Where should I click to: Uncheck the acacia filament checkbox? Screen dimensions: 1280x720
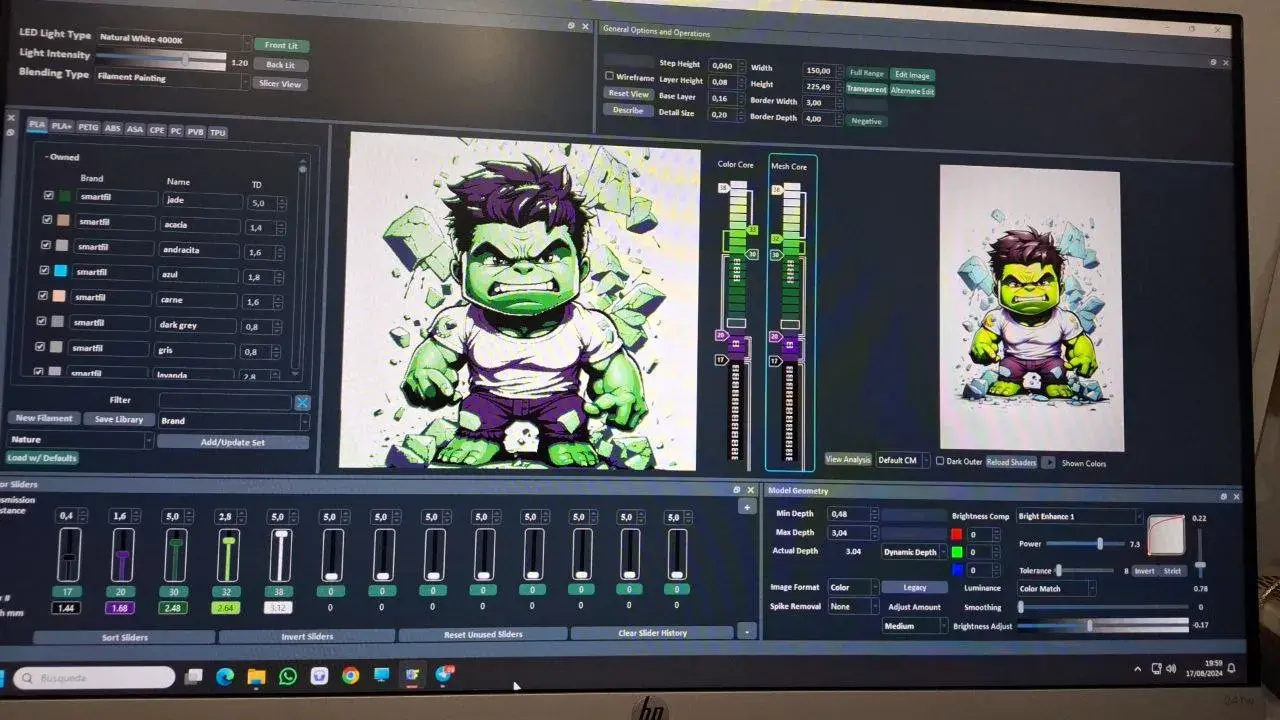pos(47,220)
